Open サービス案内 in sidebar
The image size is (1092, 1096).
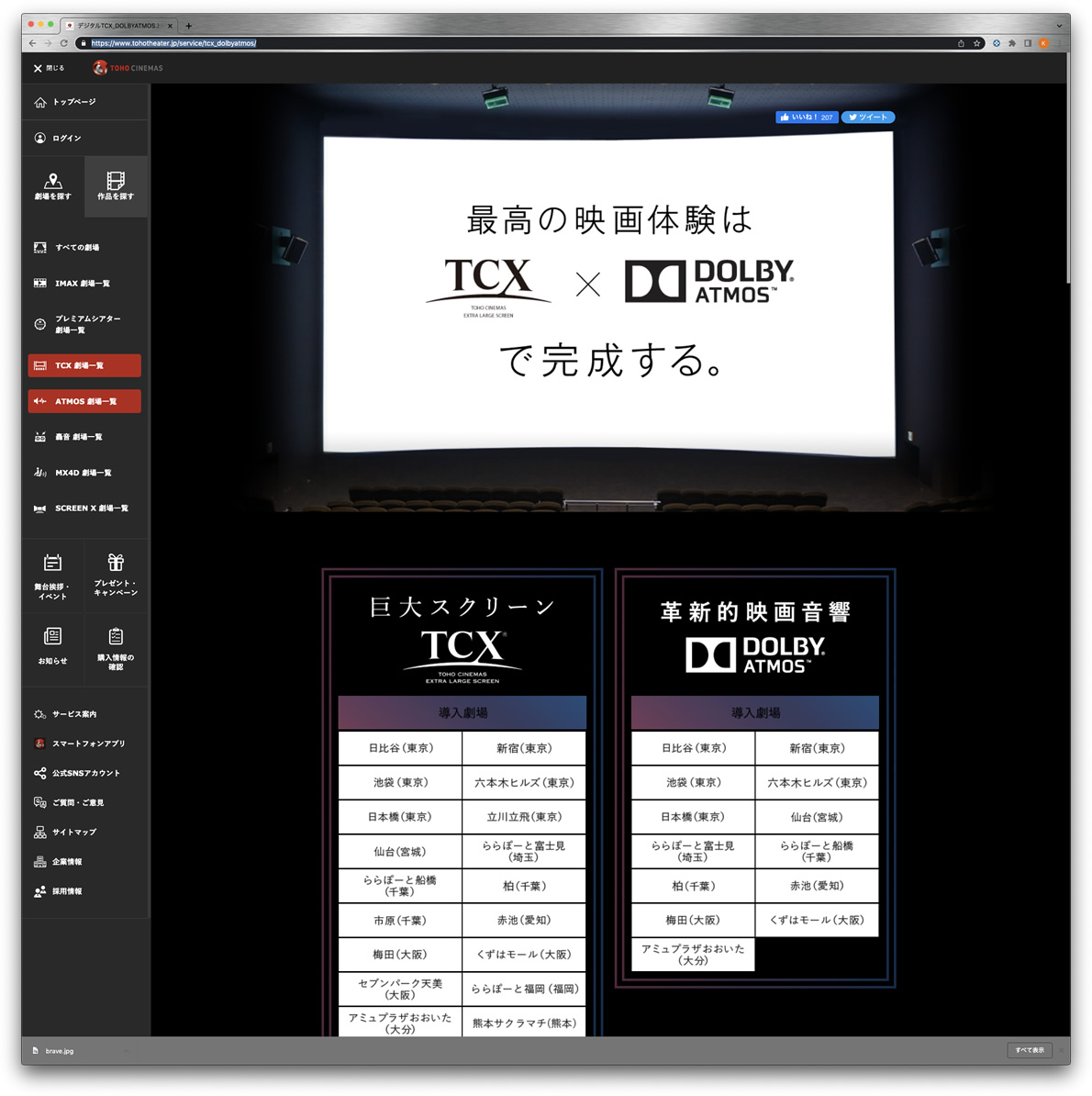pos(65,714)
